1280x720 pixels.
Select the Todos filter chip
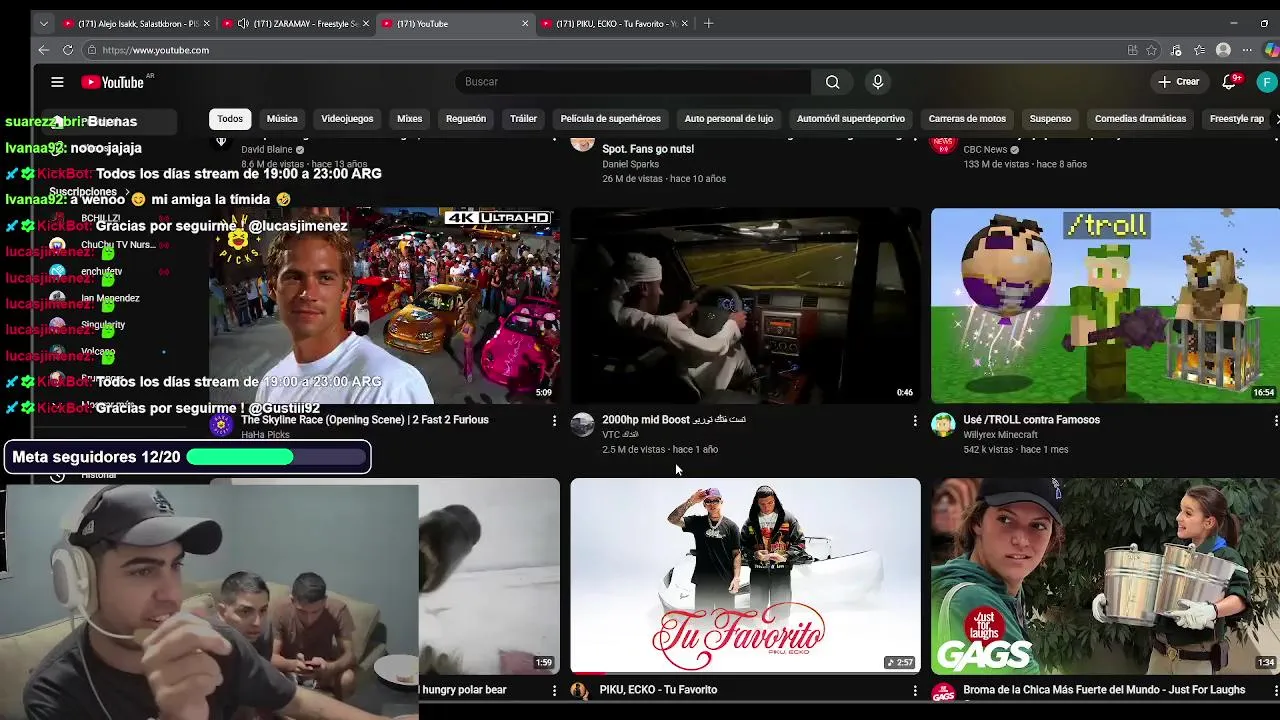coord(230,119)
